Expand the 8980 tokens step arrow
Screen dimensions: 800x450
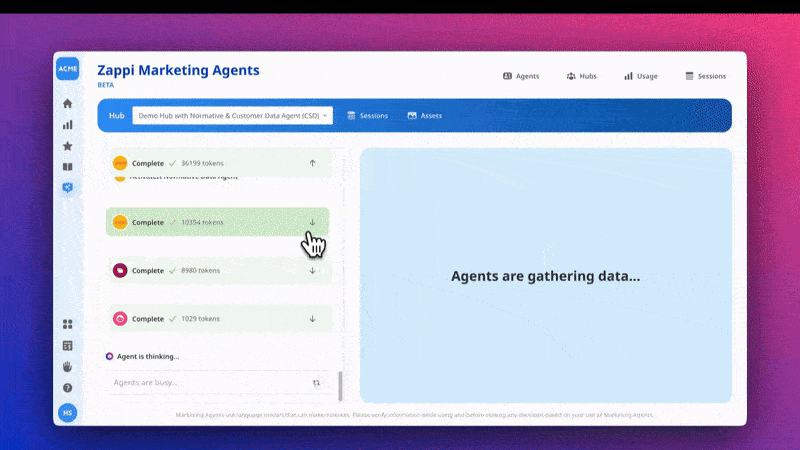(312, 270)
